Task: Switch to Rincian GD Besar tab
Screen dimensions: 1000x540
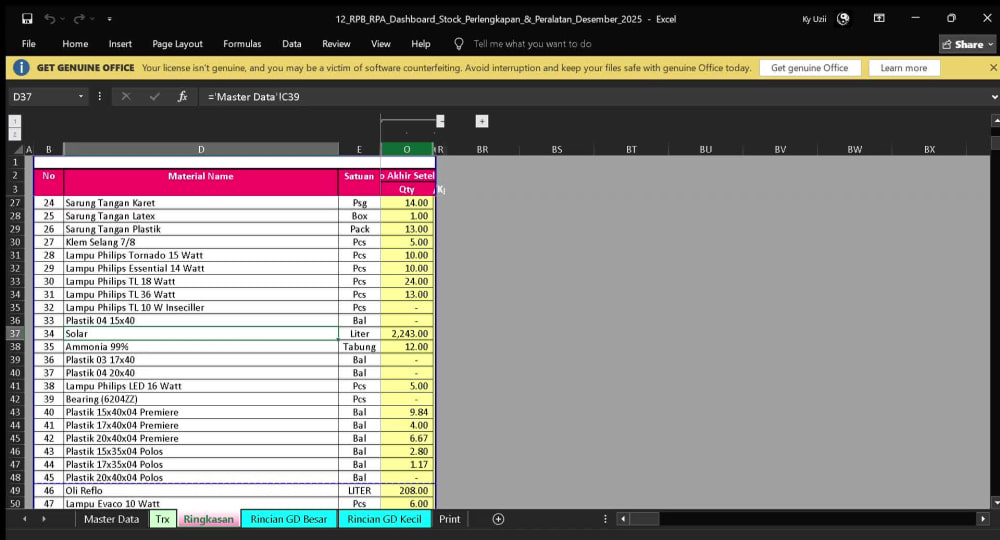Action: (289, 519)
